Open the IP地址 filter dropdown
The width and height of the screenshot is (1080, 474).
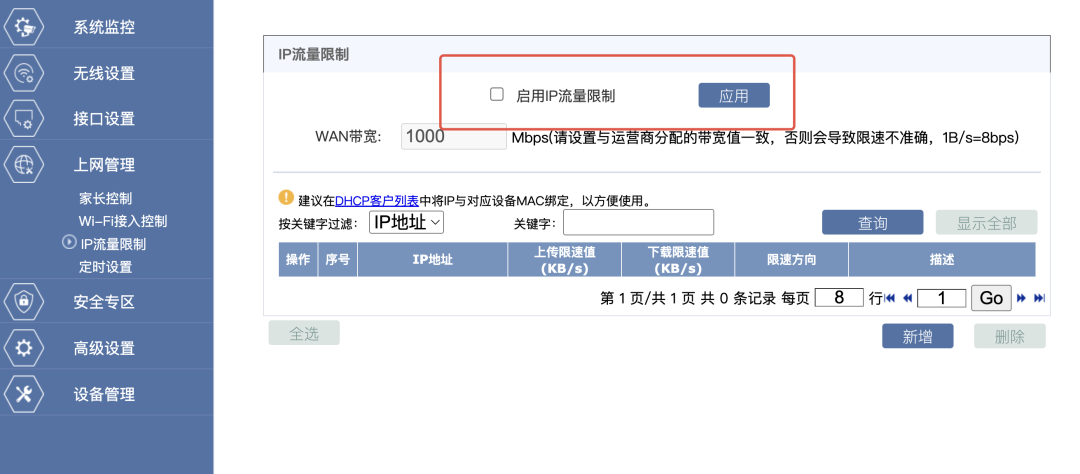click(x=406, y=223)
